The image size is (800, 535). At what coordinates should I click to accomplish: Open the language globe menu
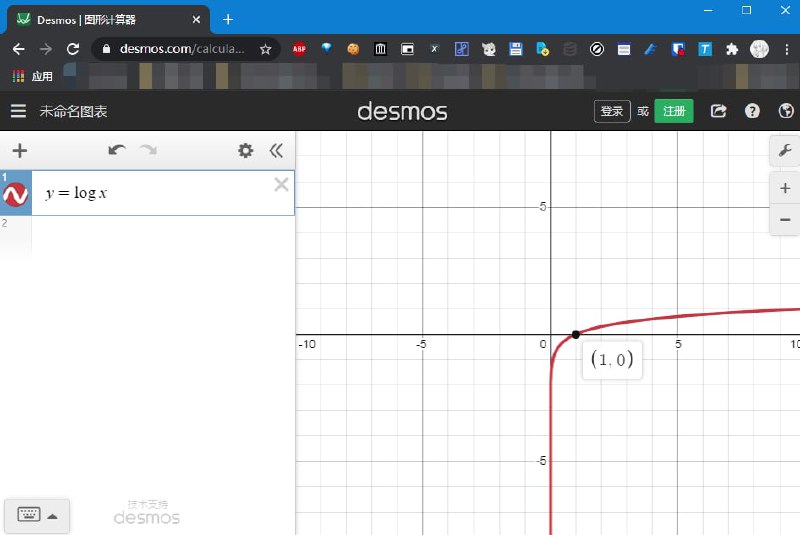click(x=785, y=112)
